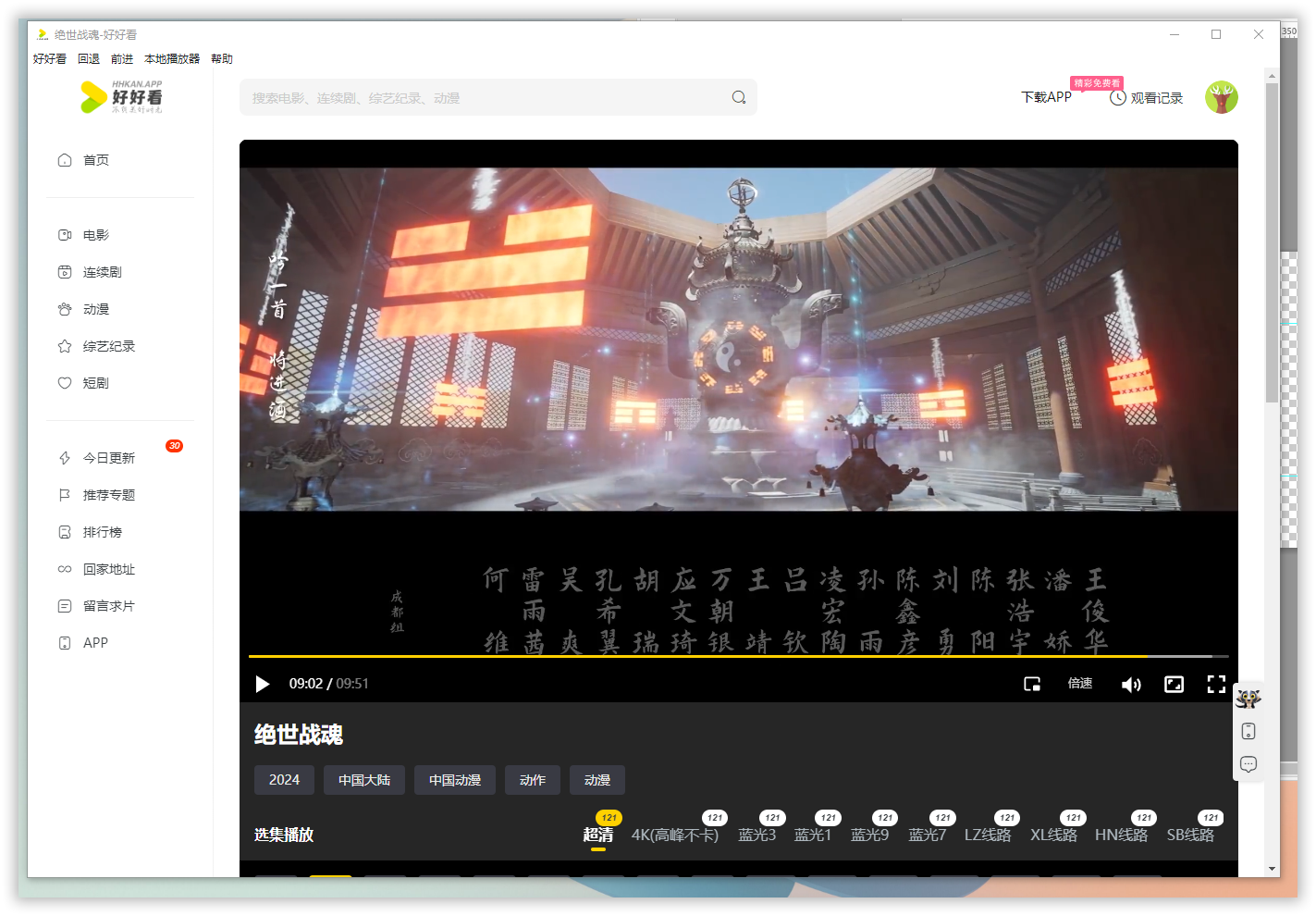Click the search box for movies
Image resolution: width=1316 pixels, height=916 pixels.
tap(498, 97)
